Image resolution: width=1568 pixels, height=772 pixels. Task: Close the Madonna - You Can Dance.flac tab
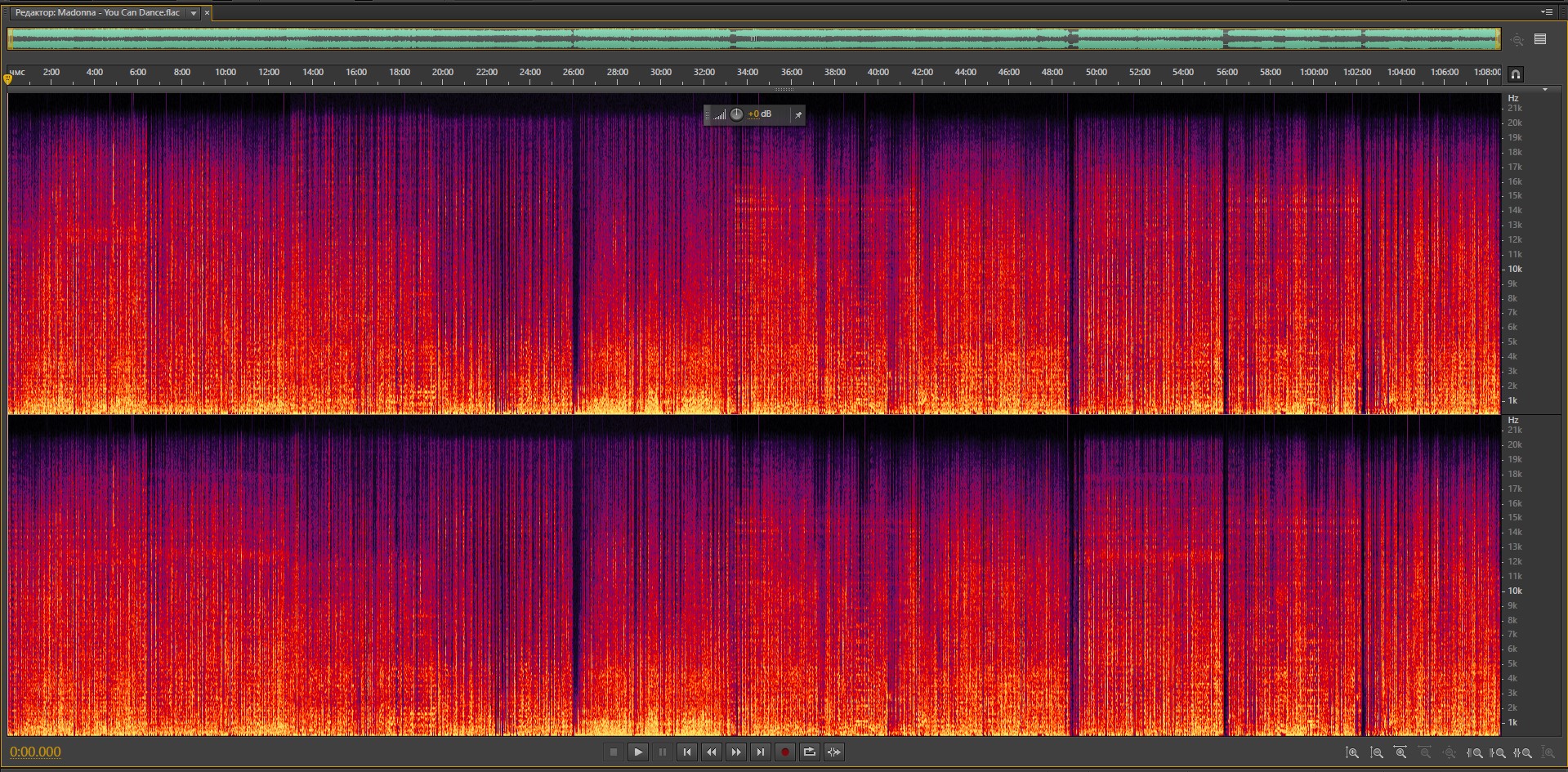pyautogui.click(x=208, y=13)
